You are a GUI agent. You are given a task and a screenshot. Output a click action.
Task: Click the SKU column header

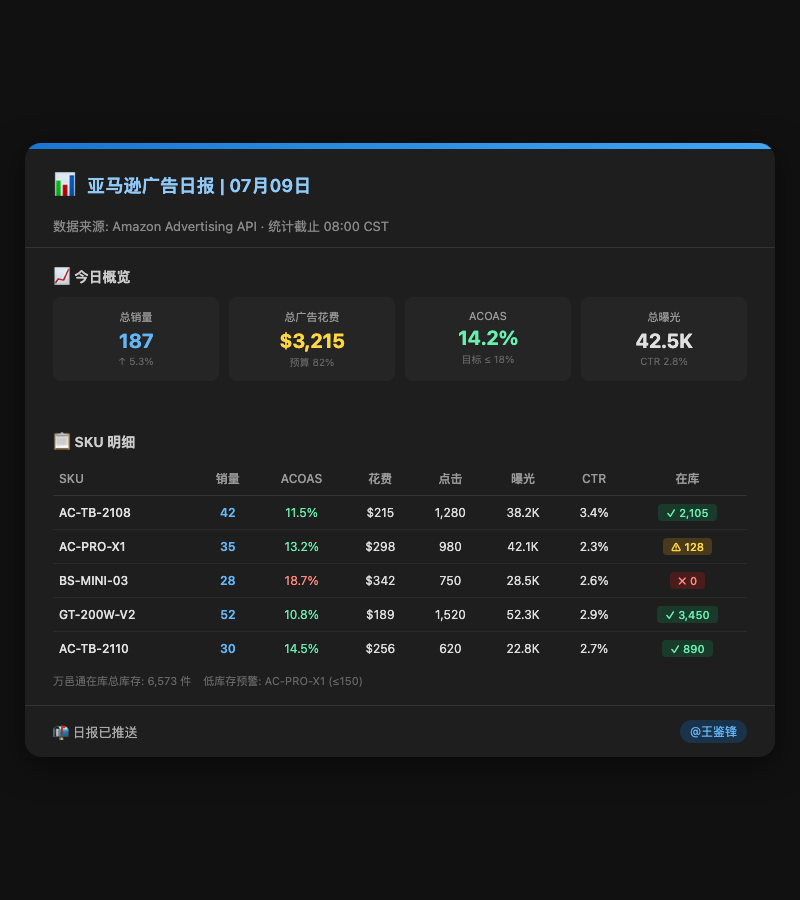tap(71, 479)
